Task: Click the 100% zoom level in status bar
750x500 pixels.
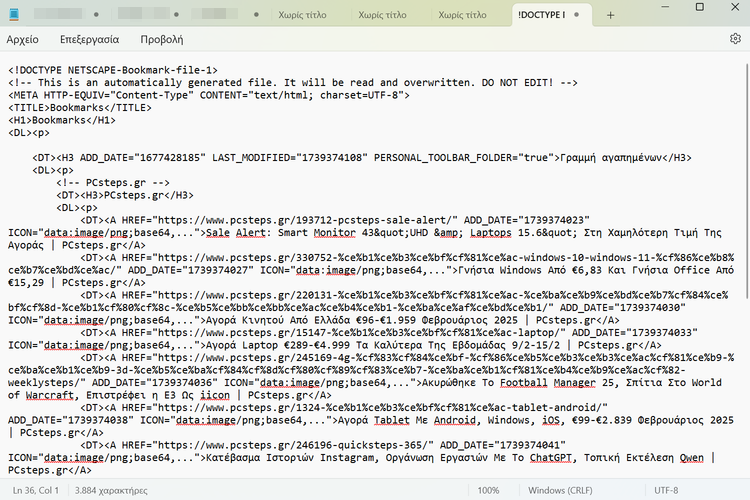Action: (488, 490)
